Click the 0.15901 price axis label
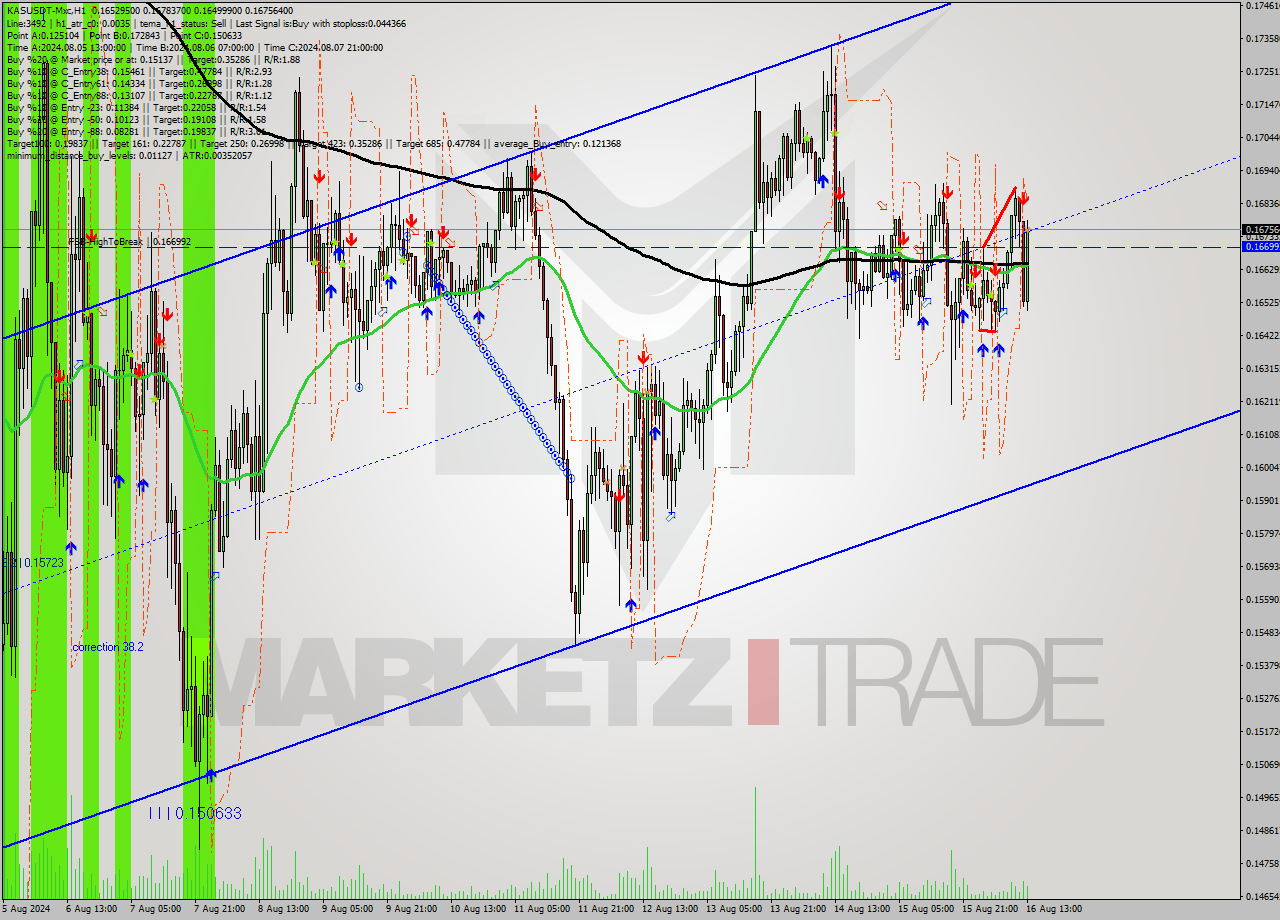This screenshot has width=1280, height=920. [x=1262, y=501]
